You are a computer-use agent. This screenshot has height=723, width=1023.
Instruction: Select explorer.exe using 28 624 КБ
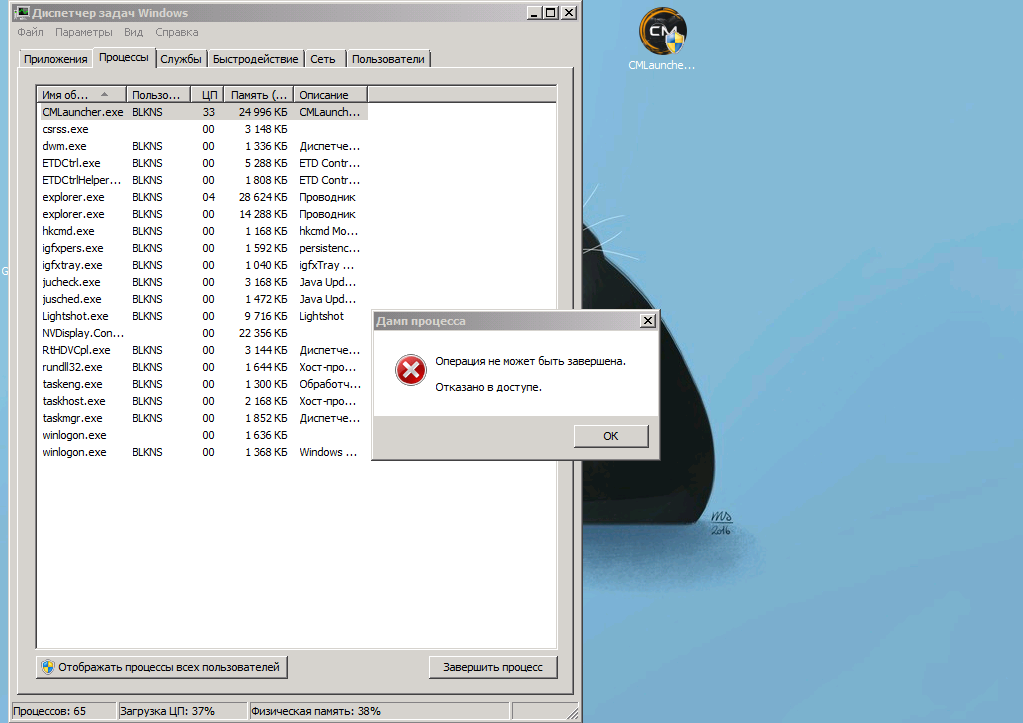tap(203, 197)
